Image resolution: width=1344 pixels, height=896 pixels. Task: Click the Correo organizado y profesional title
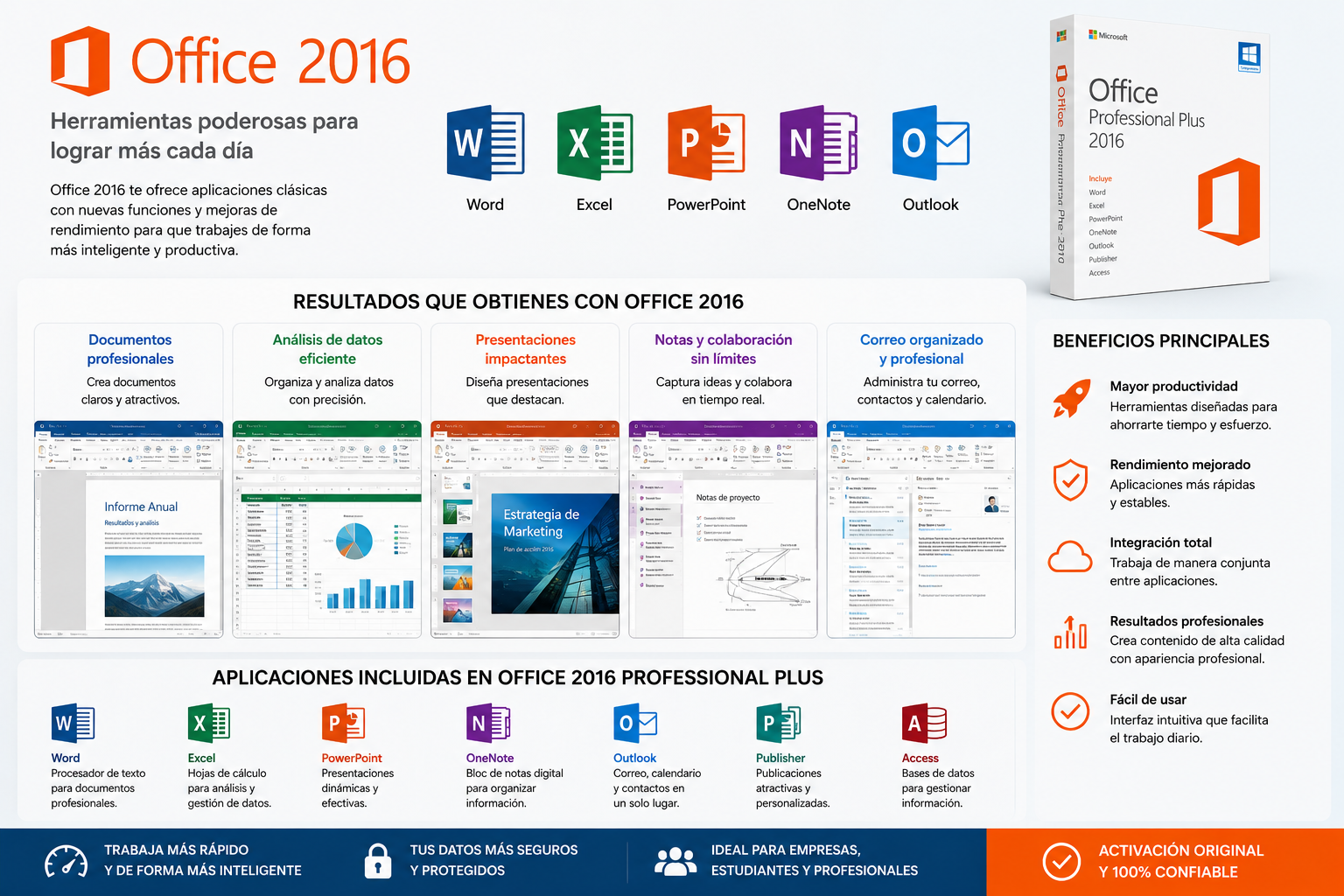click(x=921, y=349)
